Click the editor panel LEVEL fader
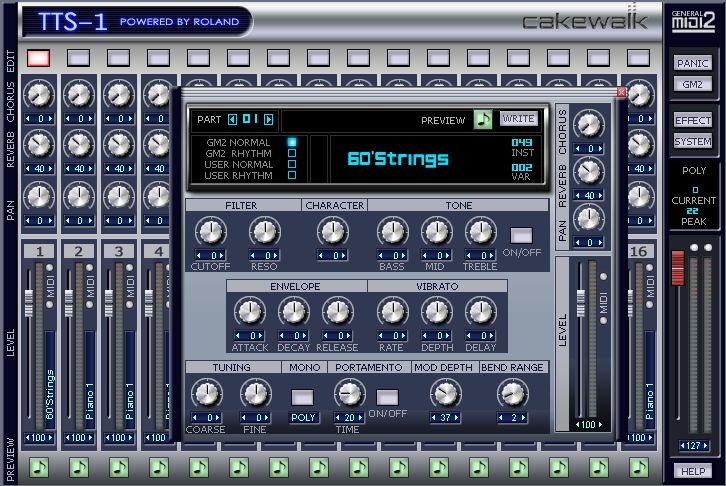This screenshot has width=726, height=486. [581, 303]
